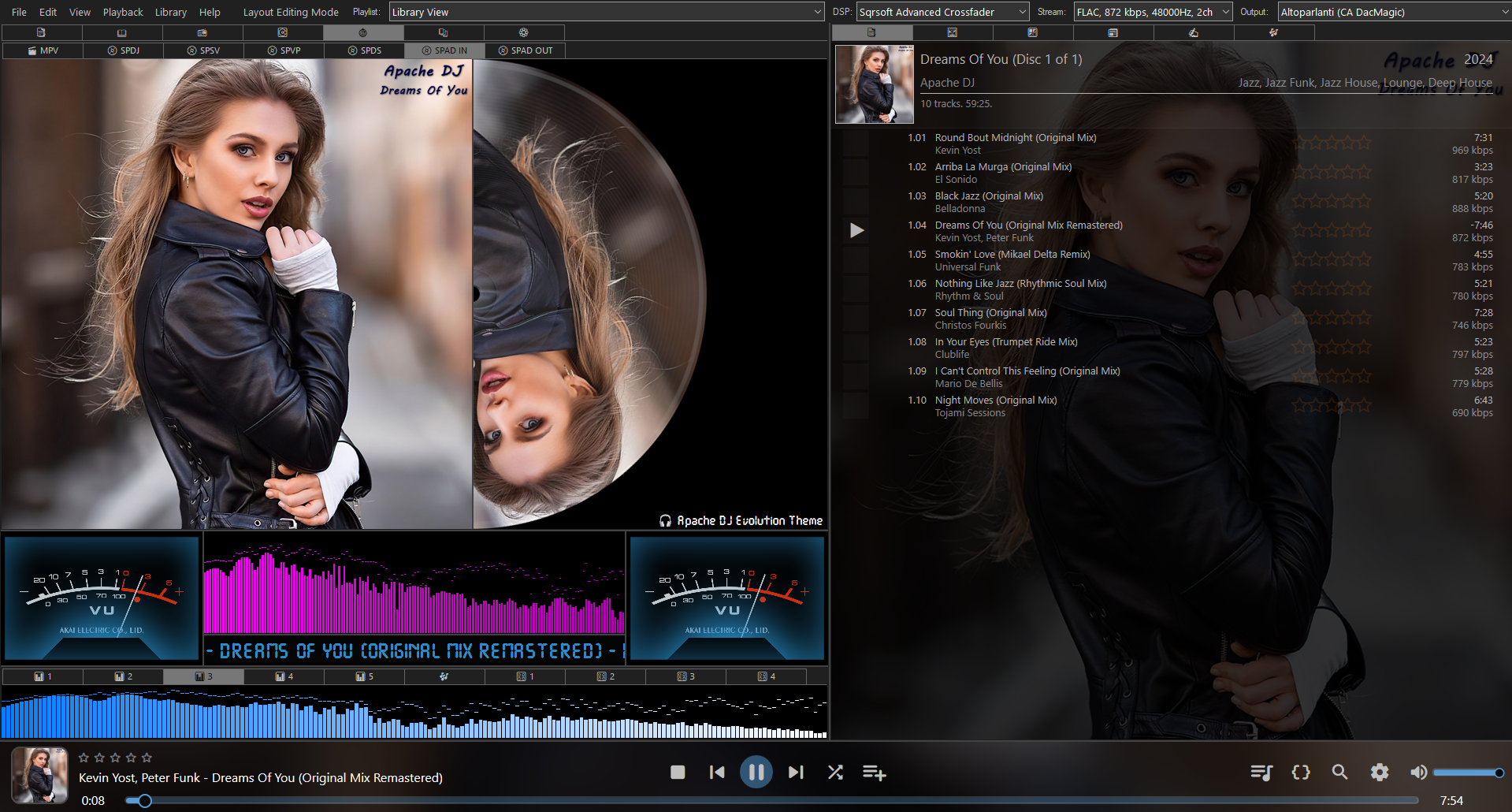Open the gear icon tab in left panel

point(524,32)
